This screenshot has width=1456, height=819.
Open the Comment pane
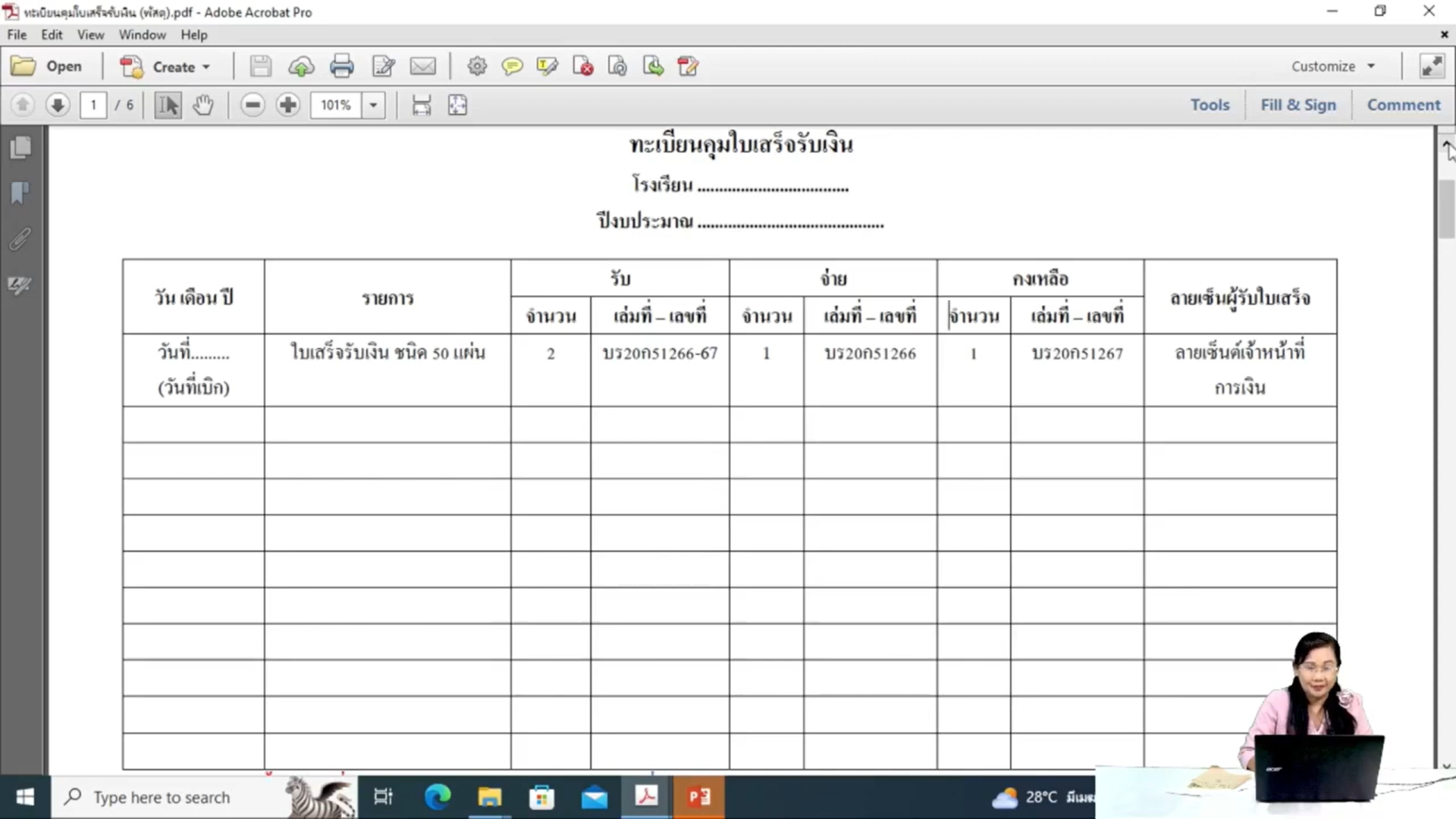point(1404,105)
